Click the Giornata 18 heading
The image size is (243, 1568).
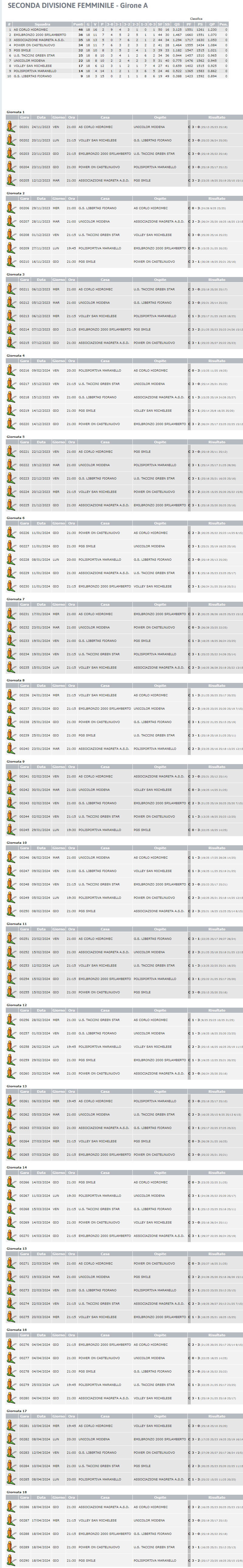click(16, 1492)
